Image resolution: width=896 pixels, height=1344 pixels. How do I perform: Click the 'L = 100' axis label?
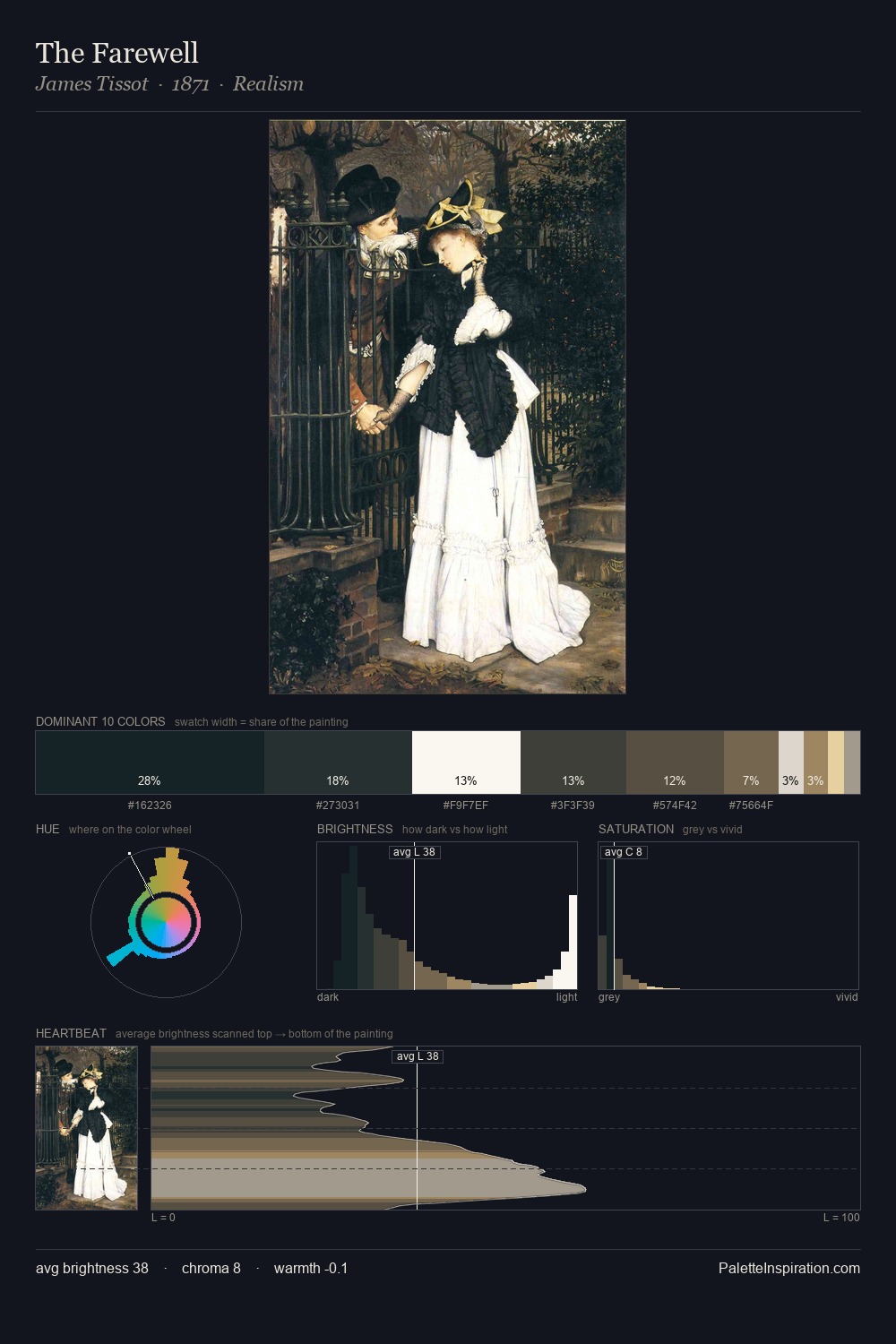[841, 1218]
